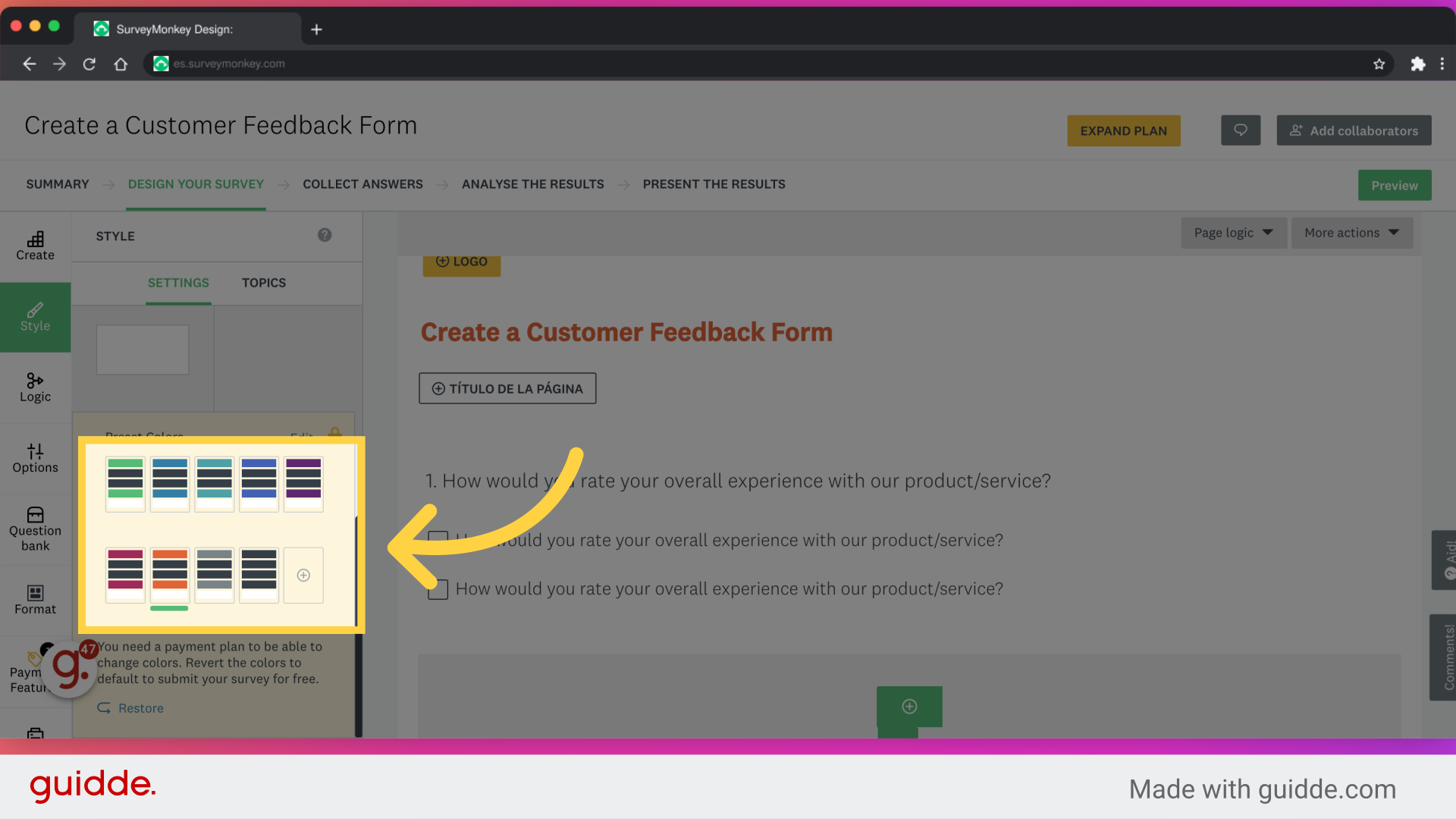Switch to the Topics tab
The width and height of the screenshot is (1456, 819).
pyautogui.click(x=264, y=283)
